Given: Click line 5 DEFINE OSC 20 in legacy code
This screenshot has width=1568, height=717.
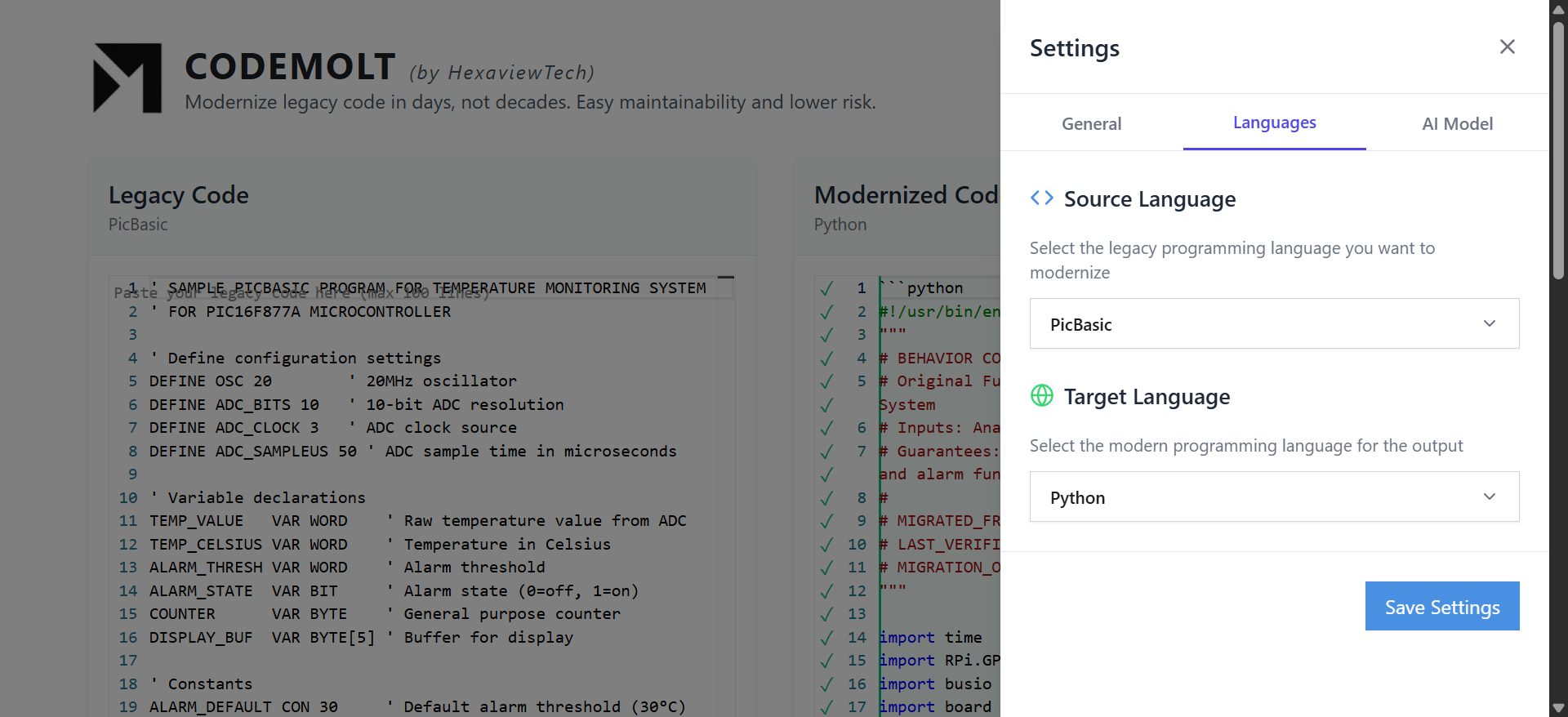Looking at the screenshot, I should pyautogui.click(x=211, y=381).
